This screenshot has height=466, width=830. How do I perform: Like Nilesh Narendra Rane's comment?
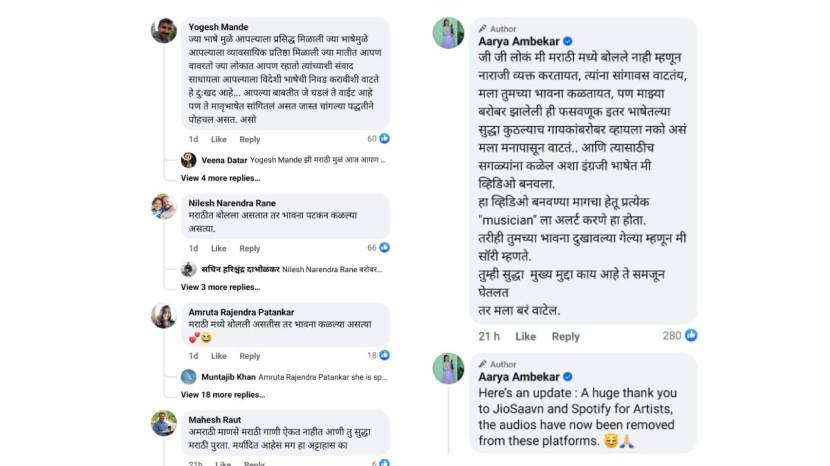tap(218, 247)
